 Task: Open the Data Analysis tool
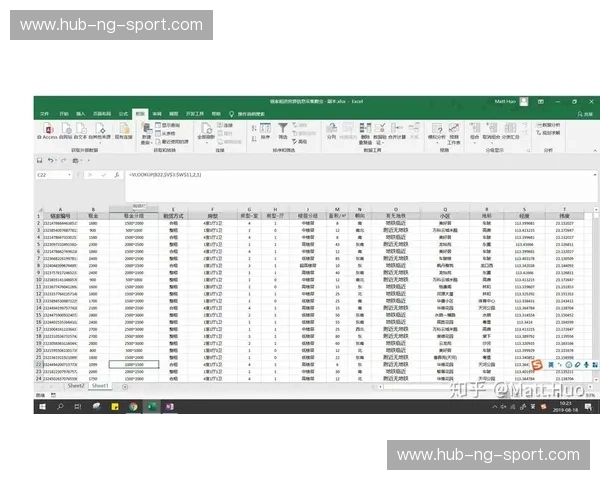coord(552,124)
